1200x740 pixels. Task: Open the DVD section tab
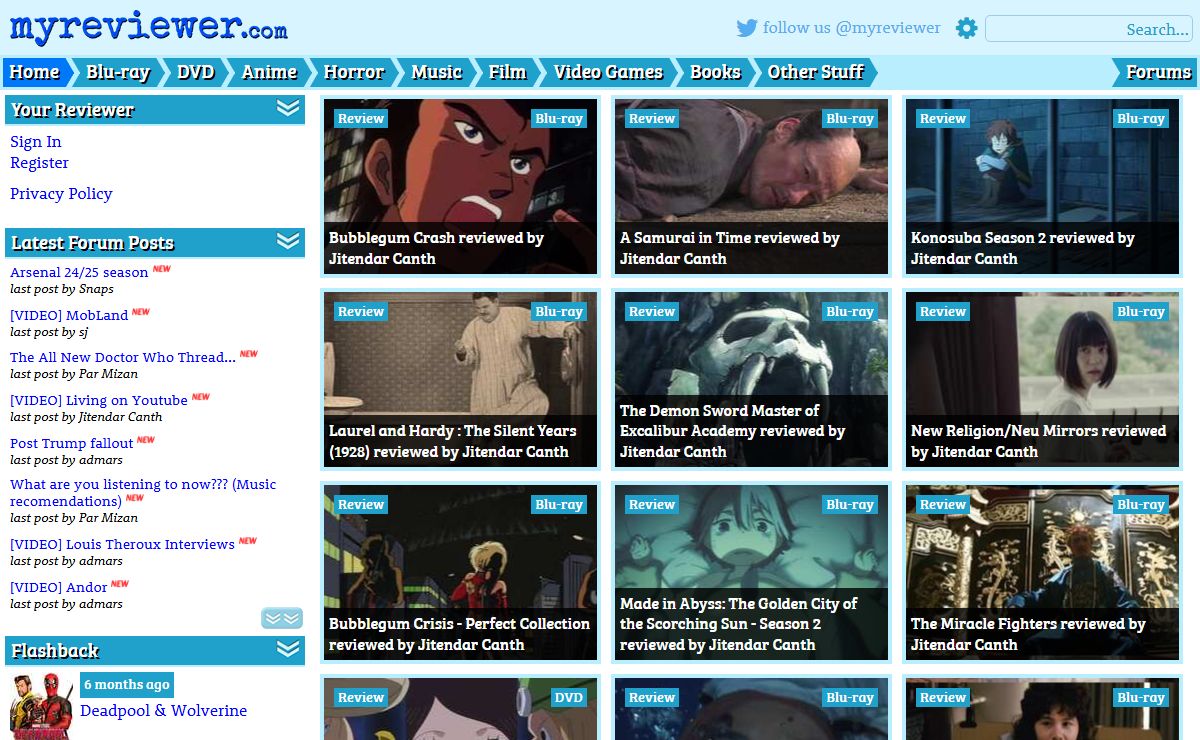pyautogui.click(x=196, y=72)
